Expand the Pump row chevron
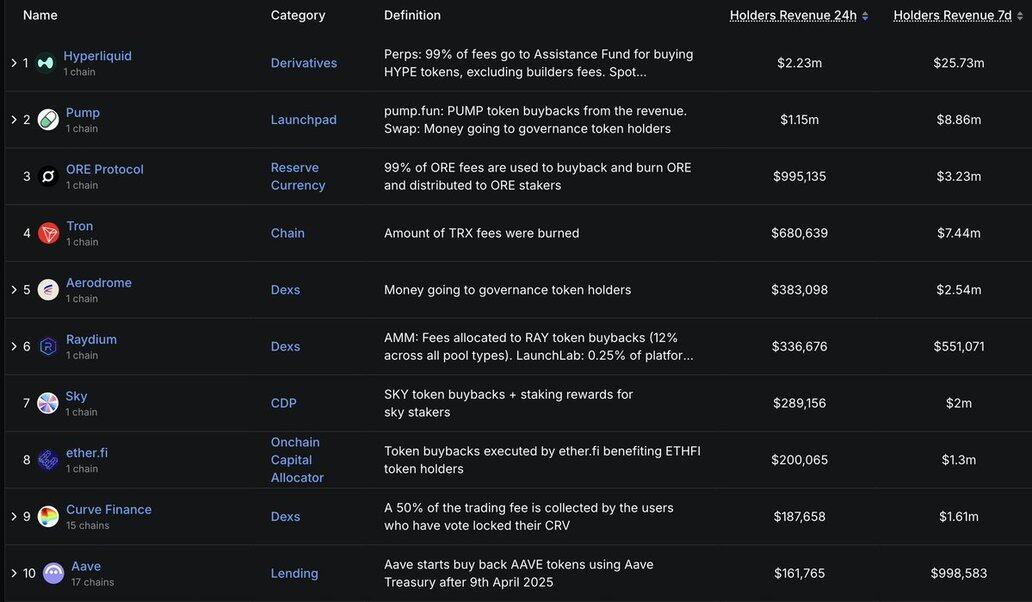 coord(14,120)
